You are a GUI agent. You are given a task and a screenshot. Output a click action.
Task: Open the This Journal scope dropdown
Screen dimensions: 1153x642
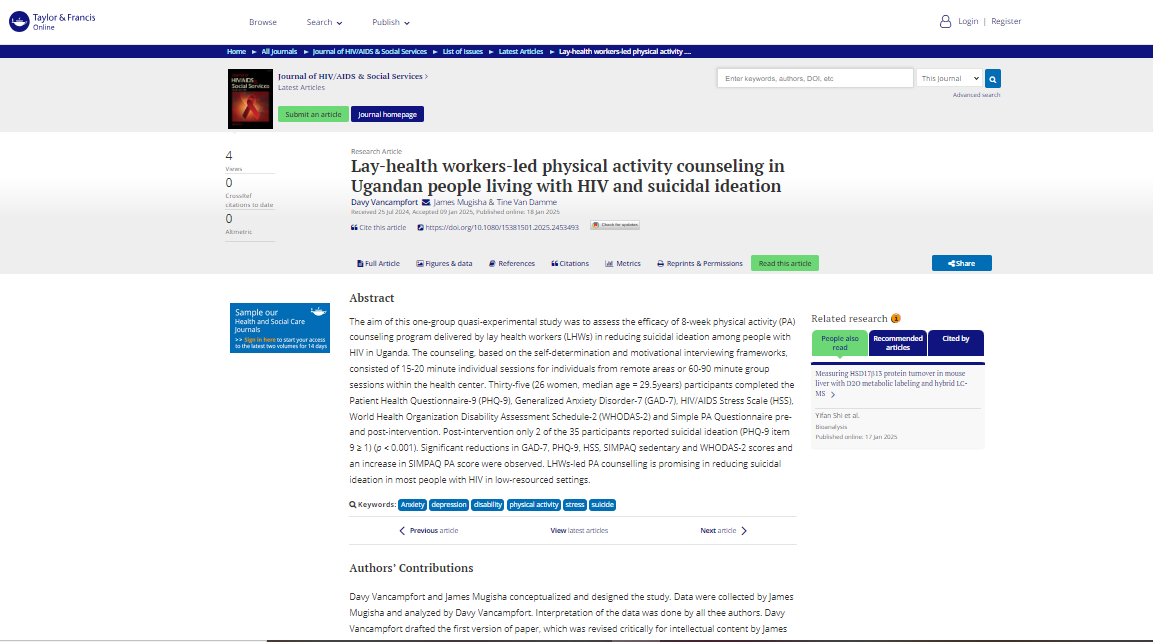(x=948, y=78)
